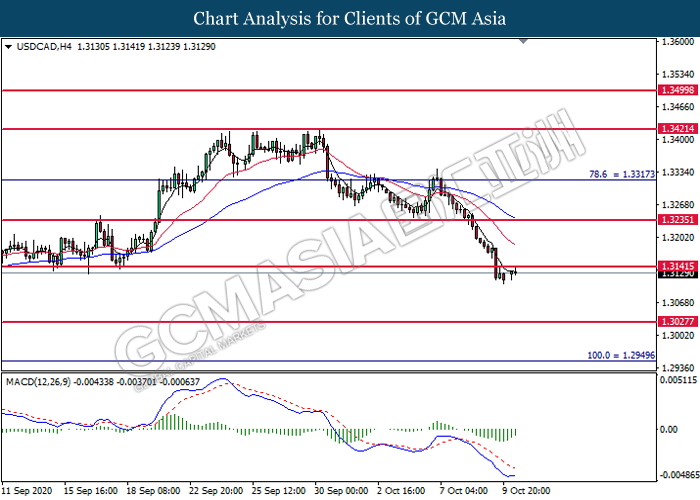Click the 7 Oct 04:00 time label

tap(464, 491)
